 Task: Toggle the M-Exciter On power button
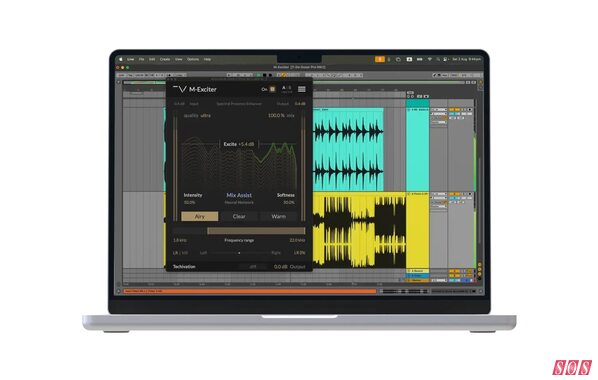click(x=273, y=89)
